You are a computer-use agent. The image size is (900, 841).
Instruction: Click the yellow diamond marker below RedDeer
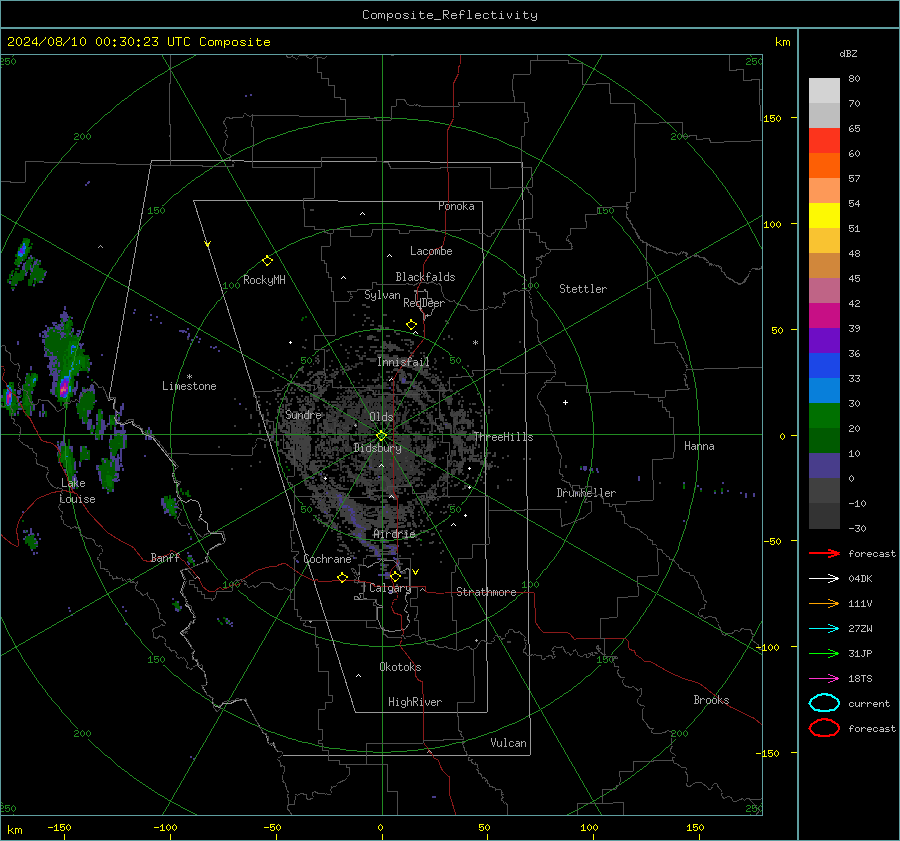tap(411, 324)
